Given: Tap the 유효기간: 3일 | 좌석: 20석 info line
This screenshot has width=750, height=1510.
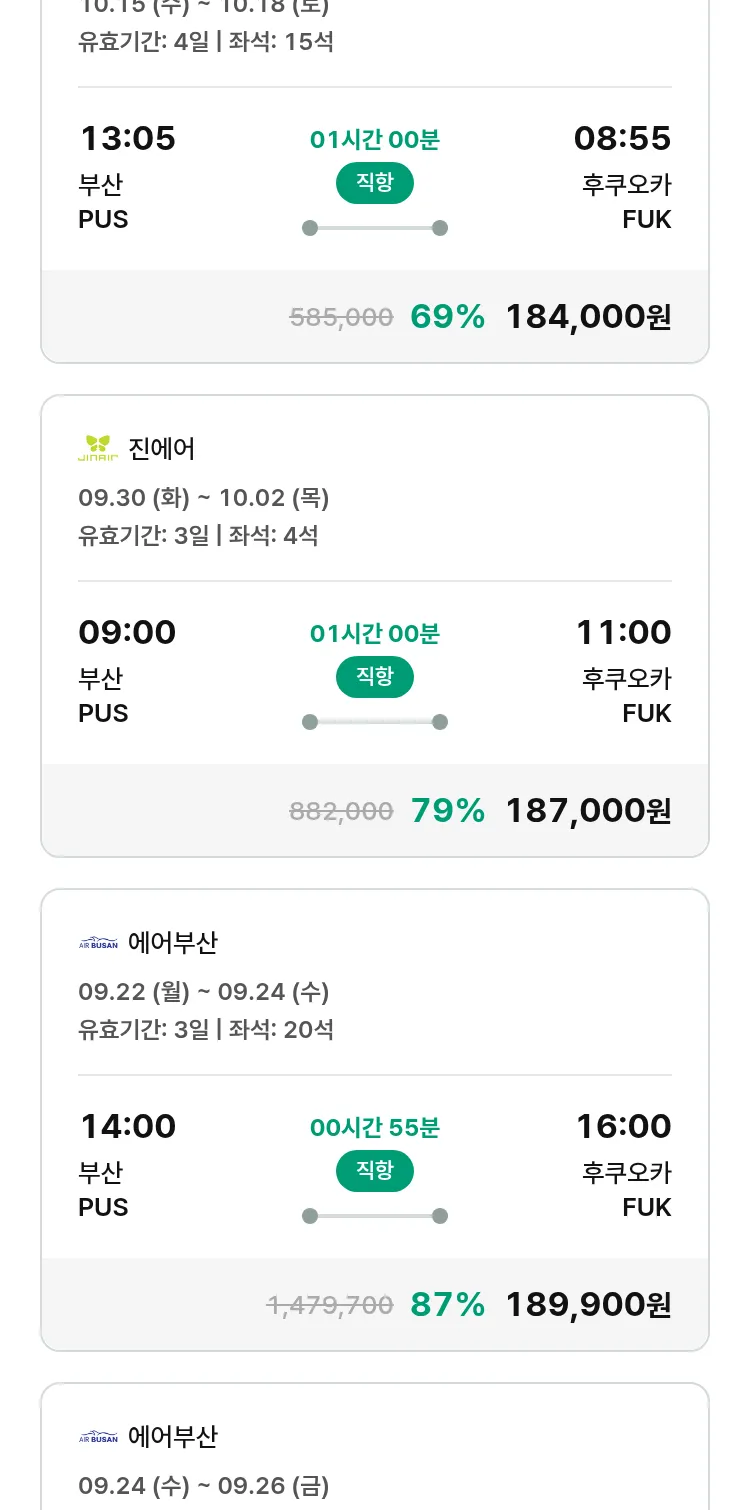Looking at the screenshot, I should point(206,1029).
